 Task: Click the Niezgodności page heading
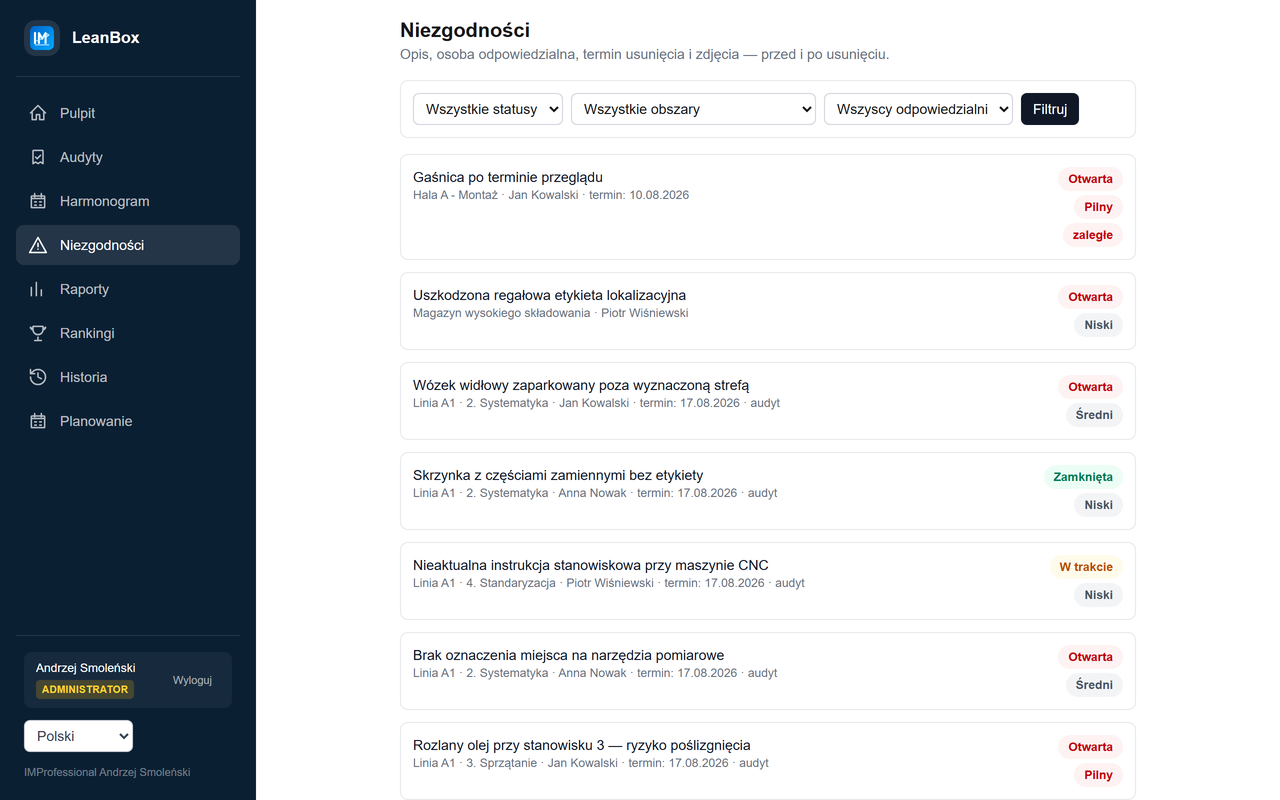coord(465,31)
